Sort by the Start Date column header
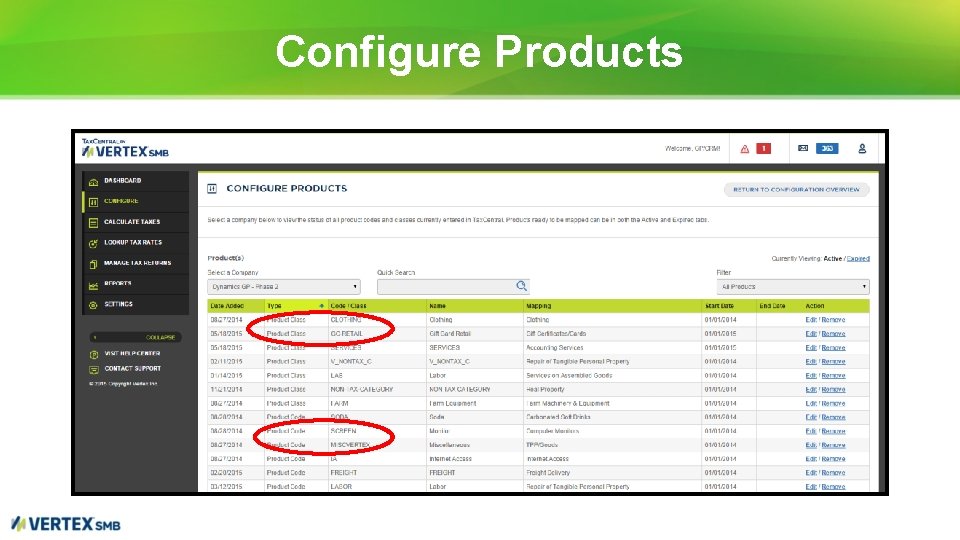The image size is (960, 540). pyautogui.click(x=719, y=306)
